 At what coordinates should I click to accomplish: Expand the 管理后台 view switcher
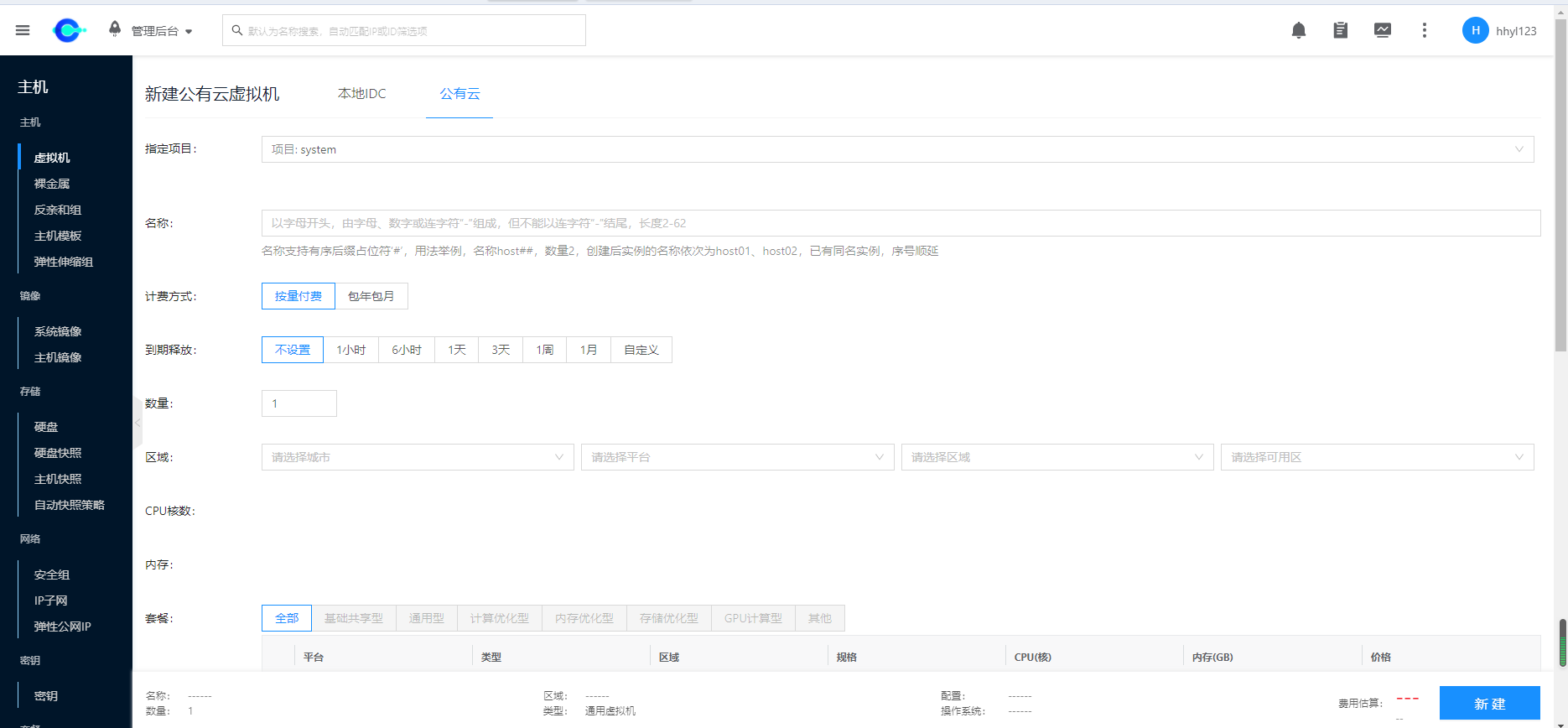(x=162, y=31)
